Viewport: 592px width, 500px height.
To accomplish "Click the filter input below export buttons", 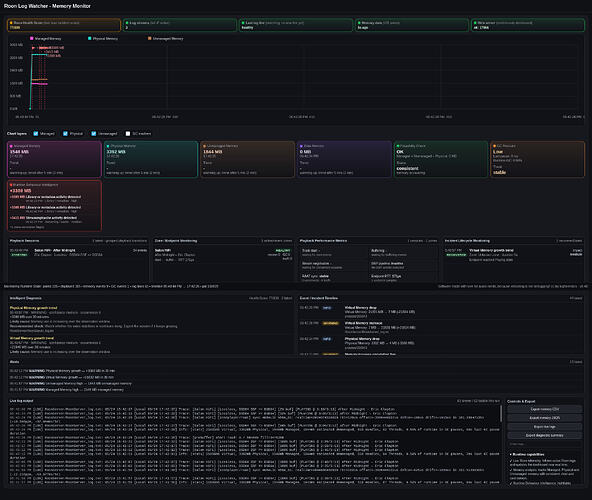I will (x=544, y=444).
